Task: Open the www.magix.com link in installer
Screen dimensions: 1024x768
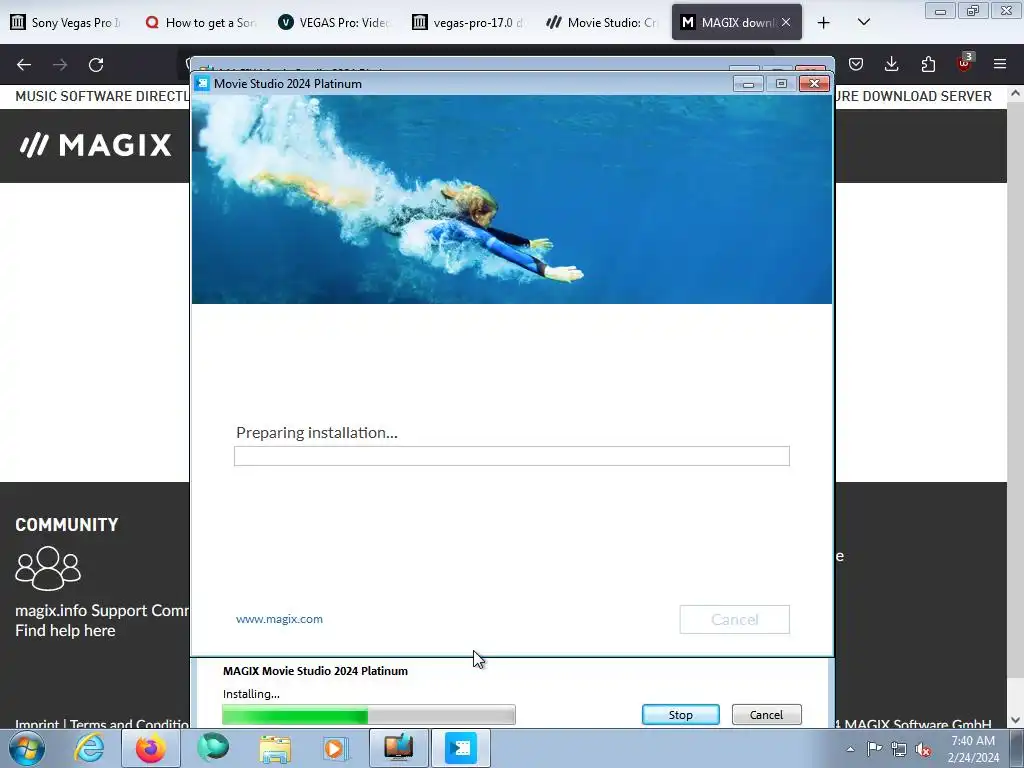Action: click(279, 619)
